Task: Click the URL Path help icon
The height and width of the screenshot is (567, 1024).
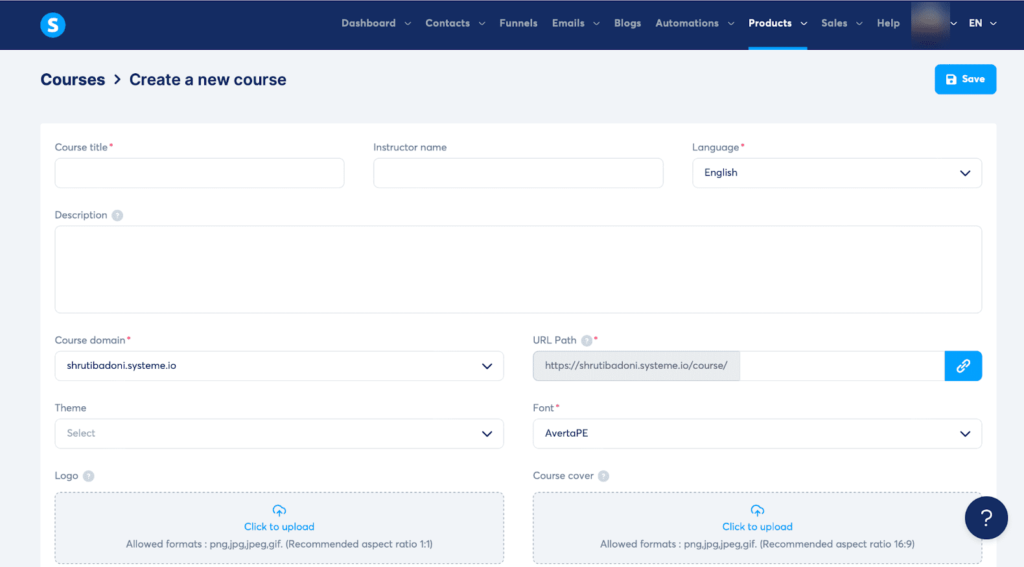Action: [586, 341]
